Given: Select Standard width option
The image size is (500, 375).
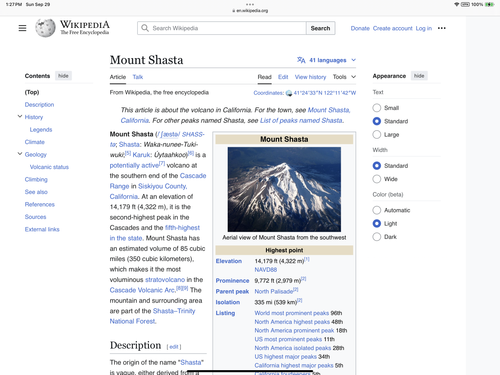Looking at the screenshot, I should [x=377, y=166].
